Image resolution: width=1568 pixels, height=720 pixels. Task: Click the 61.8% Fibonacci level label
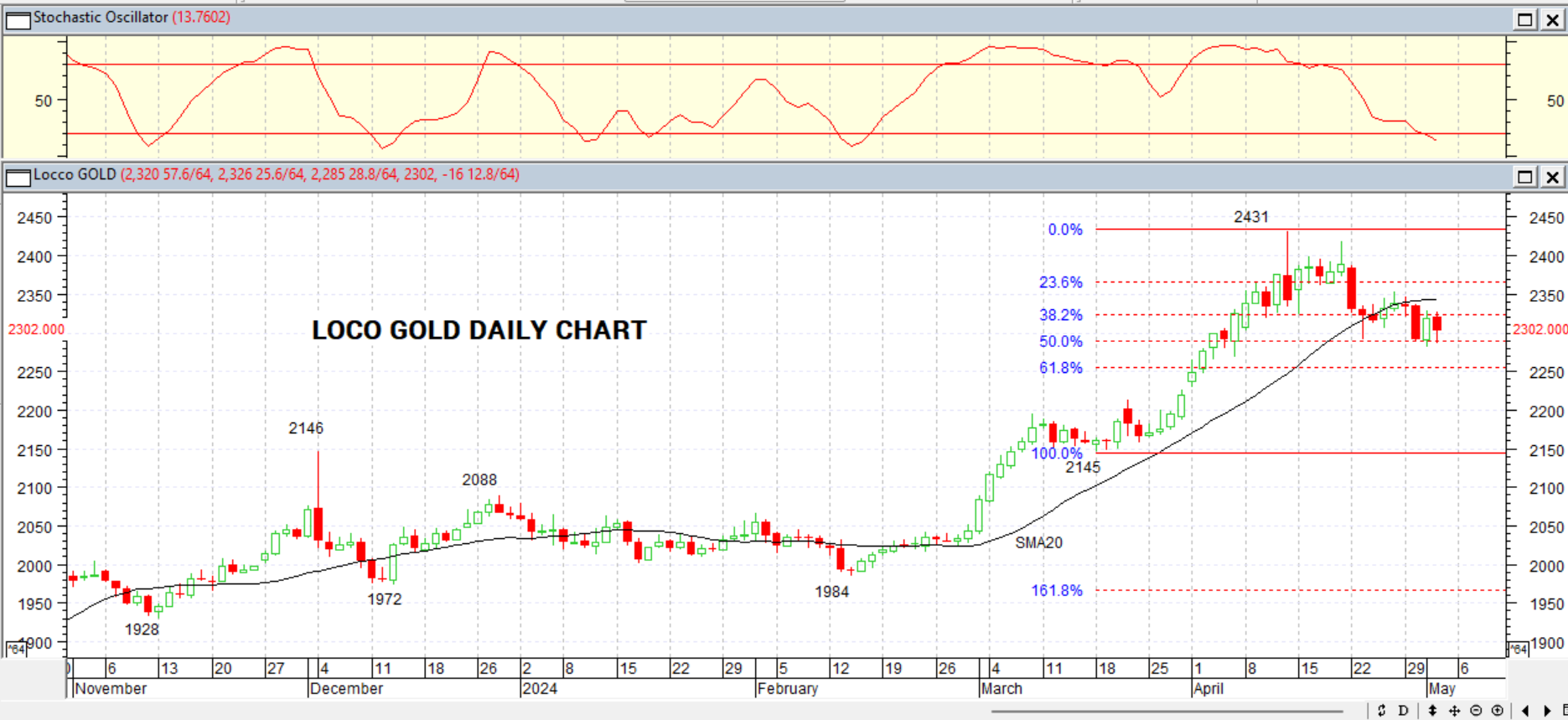pyautogui.click(x=1061, y=368)
